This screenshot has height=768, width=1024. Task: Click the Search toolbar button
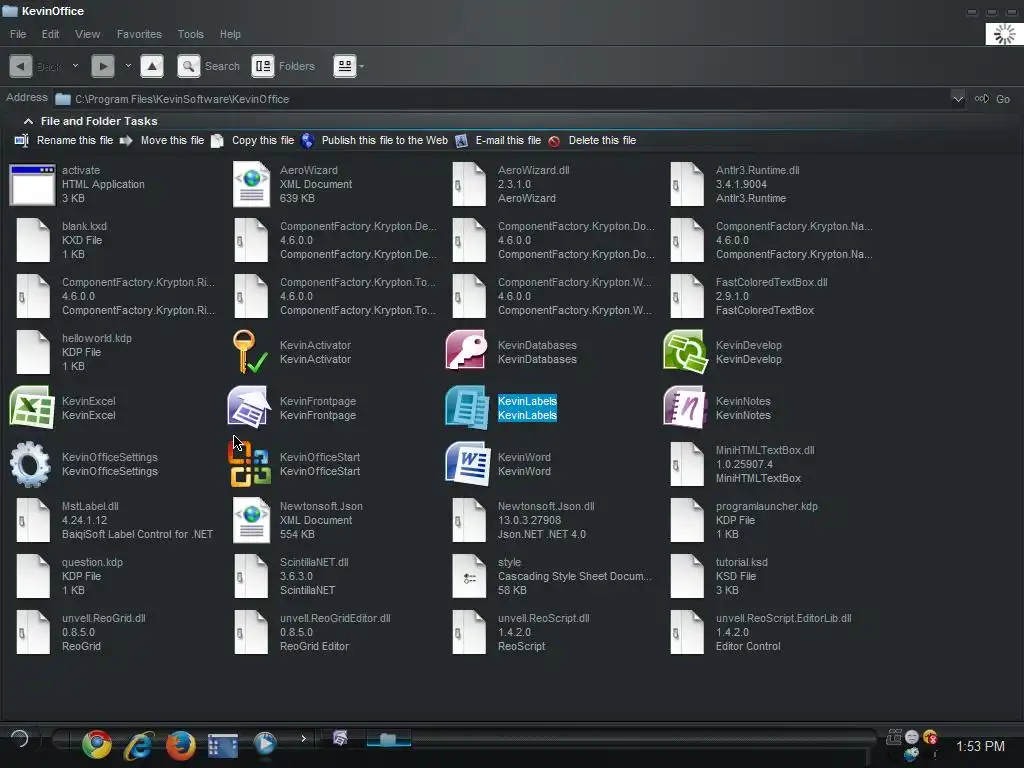pos(208,66)
